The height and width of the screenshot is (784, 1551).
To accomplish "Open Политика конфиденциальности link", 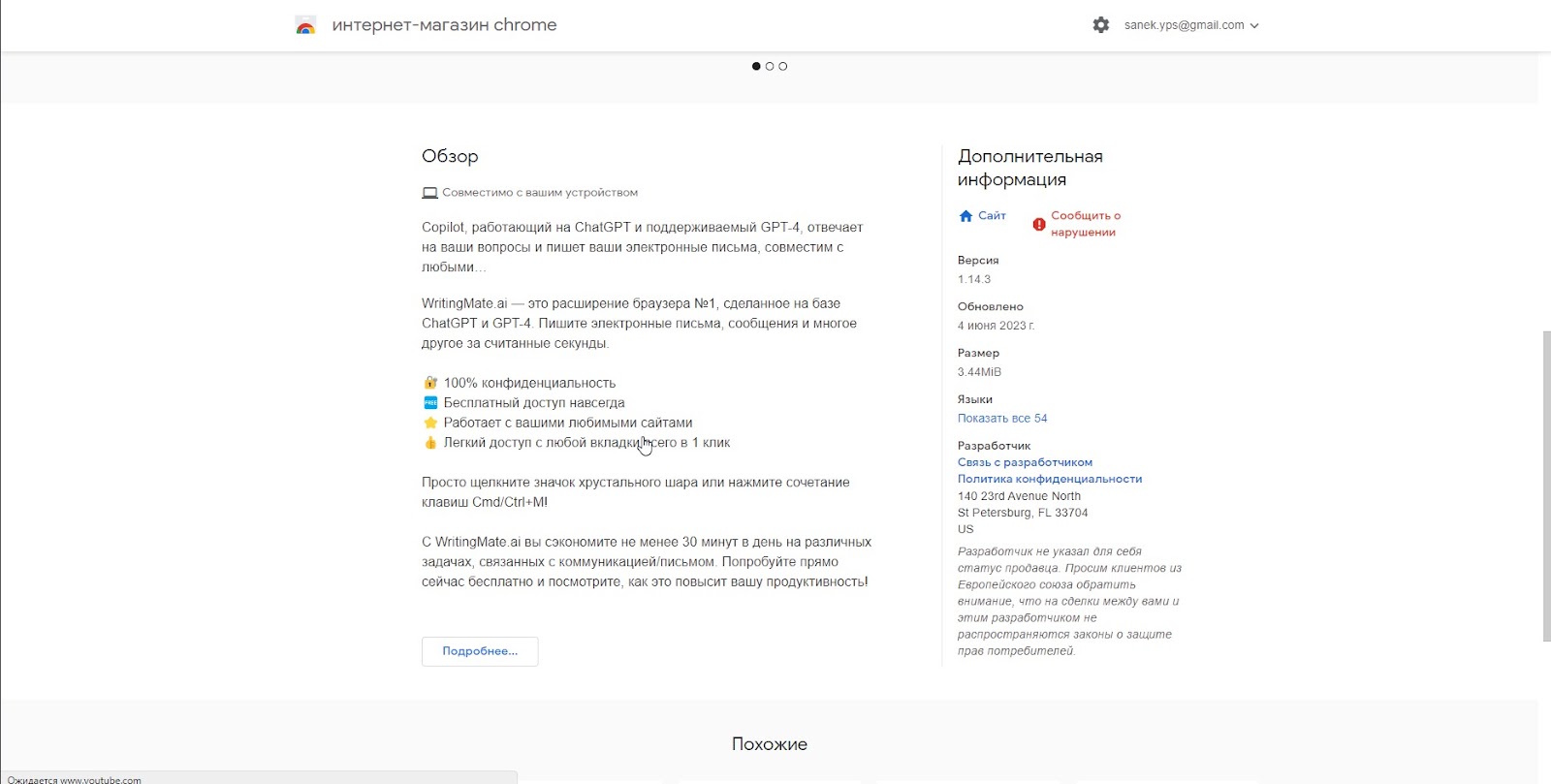I will pos(1050,479).
